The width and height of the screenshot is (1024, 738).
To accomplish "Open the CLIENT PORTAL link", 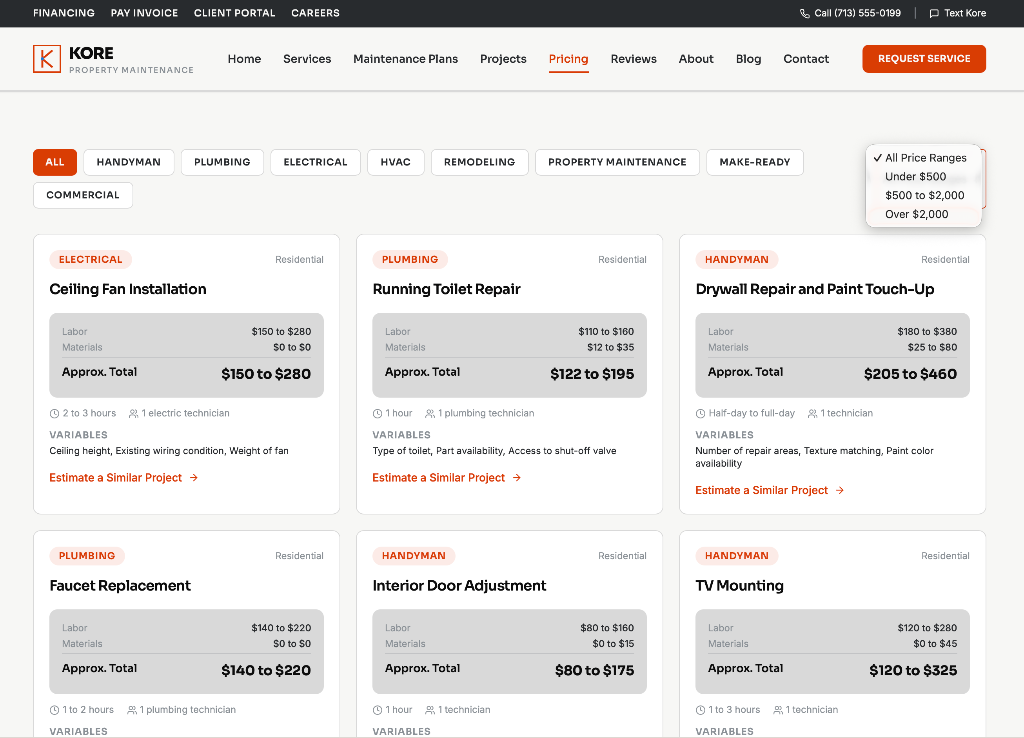I will coord(234,13).
